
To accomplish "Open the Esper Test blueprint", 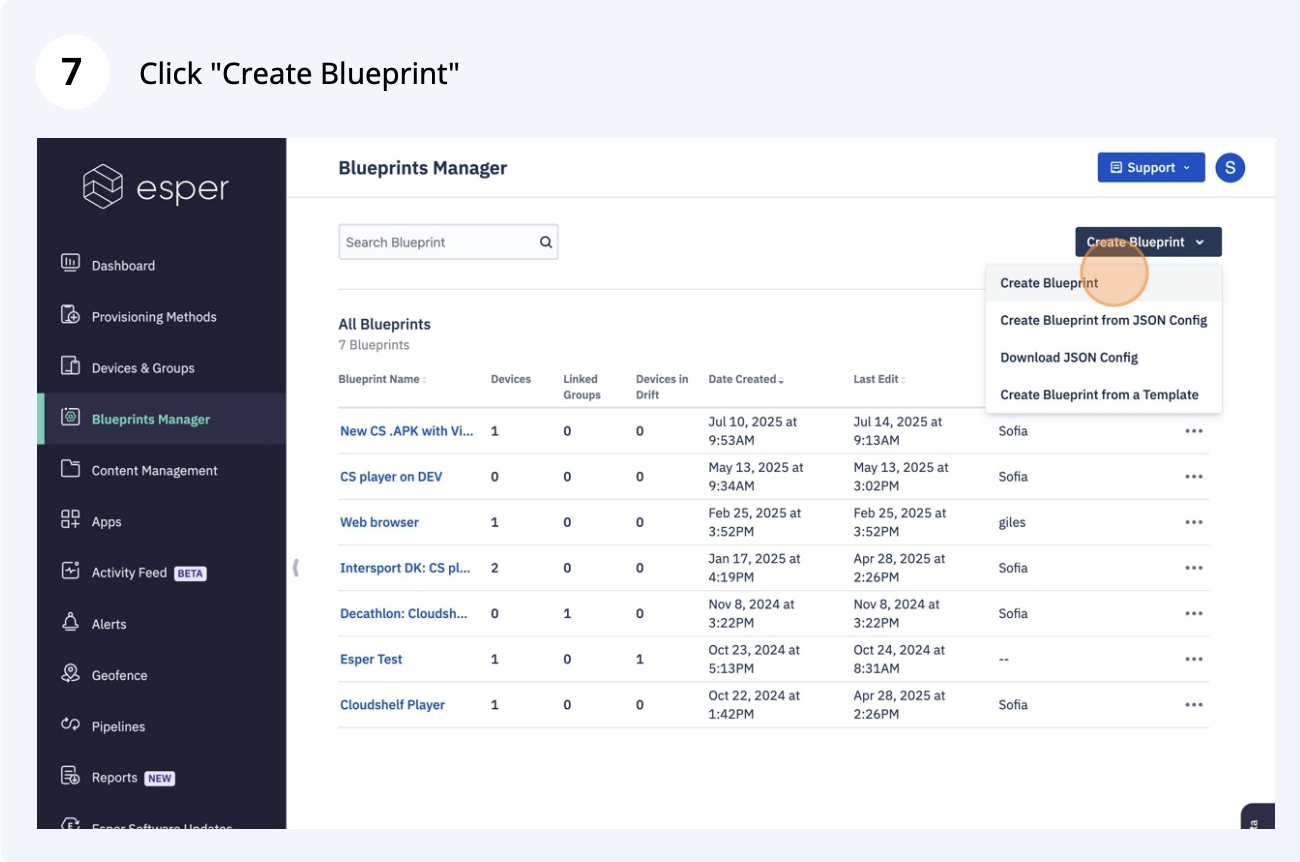I will click(371, 659).
